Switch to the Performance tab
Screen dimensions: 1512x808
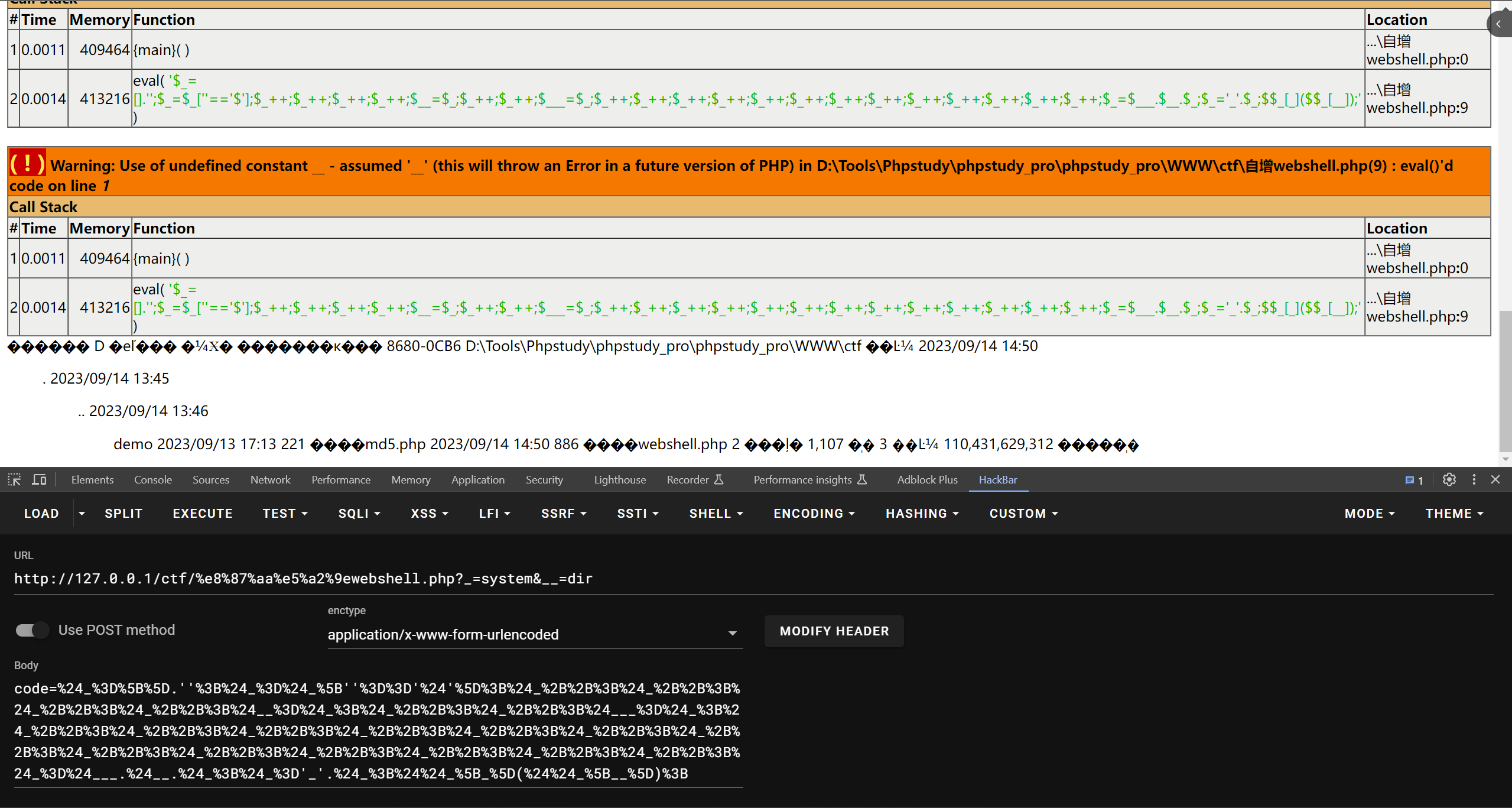tap(341, 480)
